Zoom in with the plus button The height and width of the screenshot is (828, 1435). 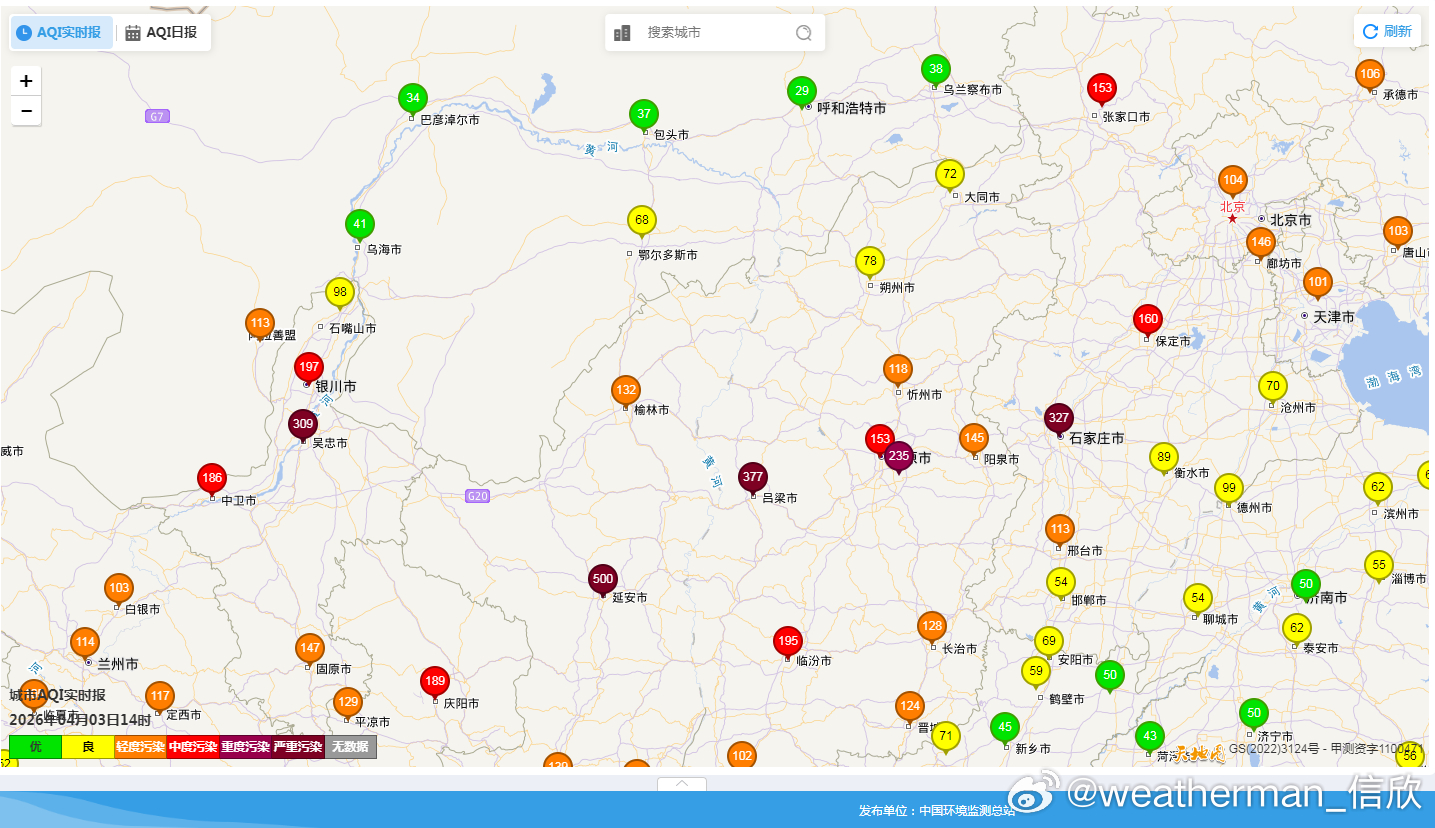26,81
